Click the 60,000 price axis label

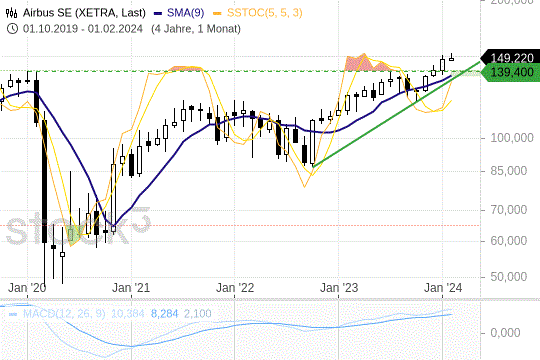pos(509,240)
